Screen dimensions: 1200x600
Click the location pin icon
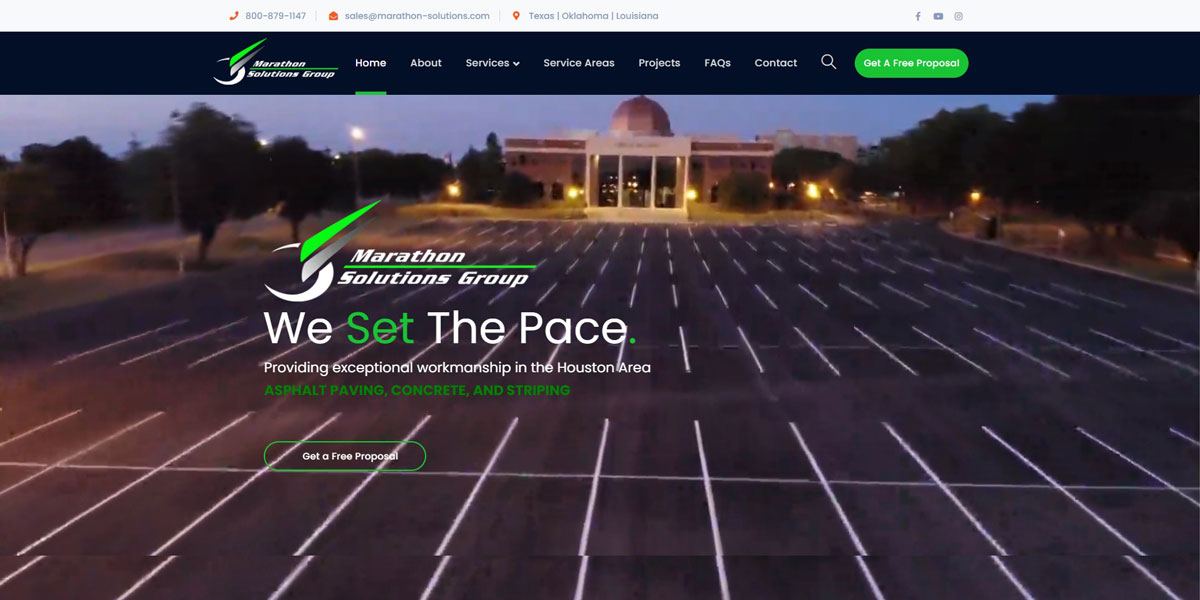coord(516,16)
